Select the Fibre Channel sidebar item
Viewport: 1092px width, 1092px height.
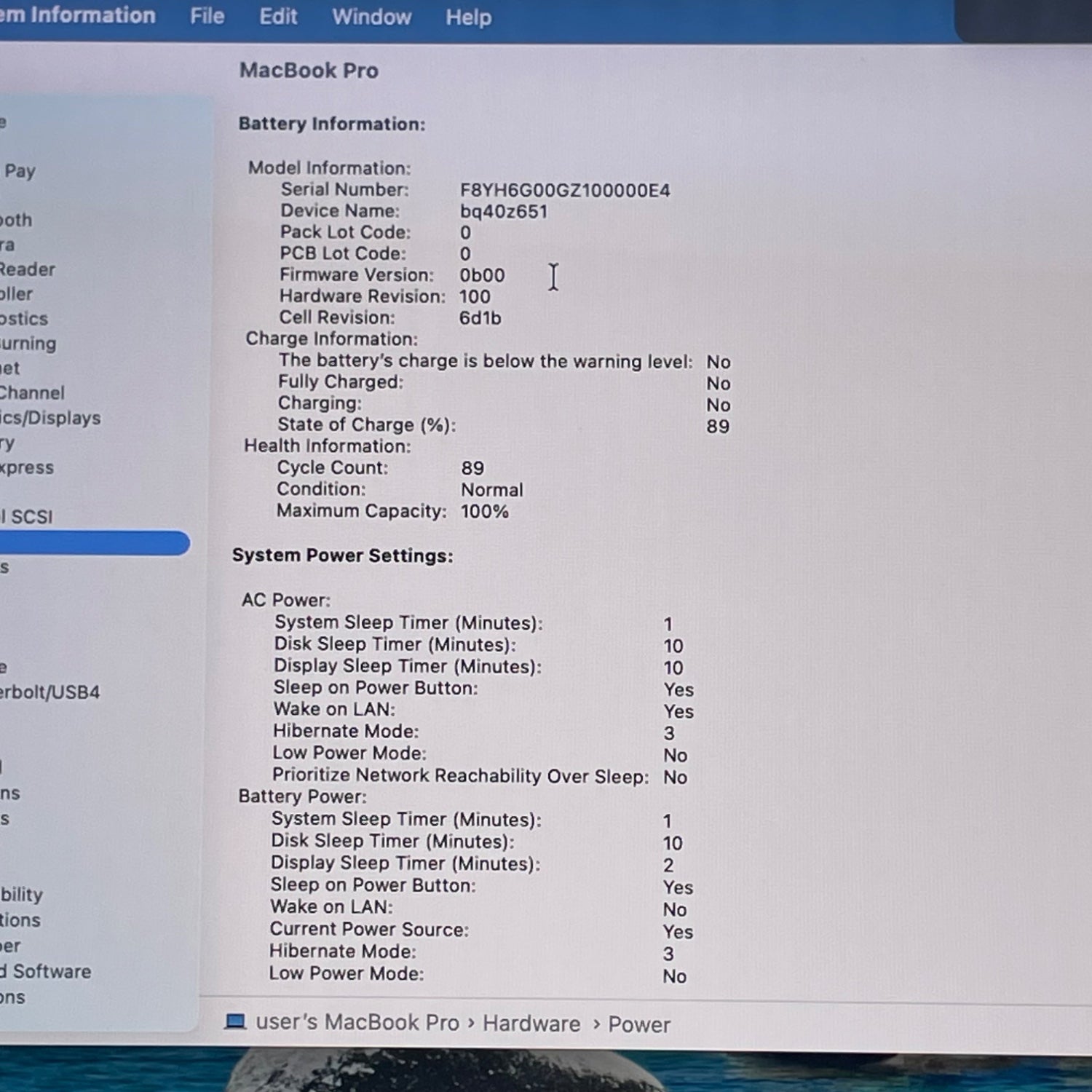click(x=32, y=393)
